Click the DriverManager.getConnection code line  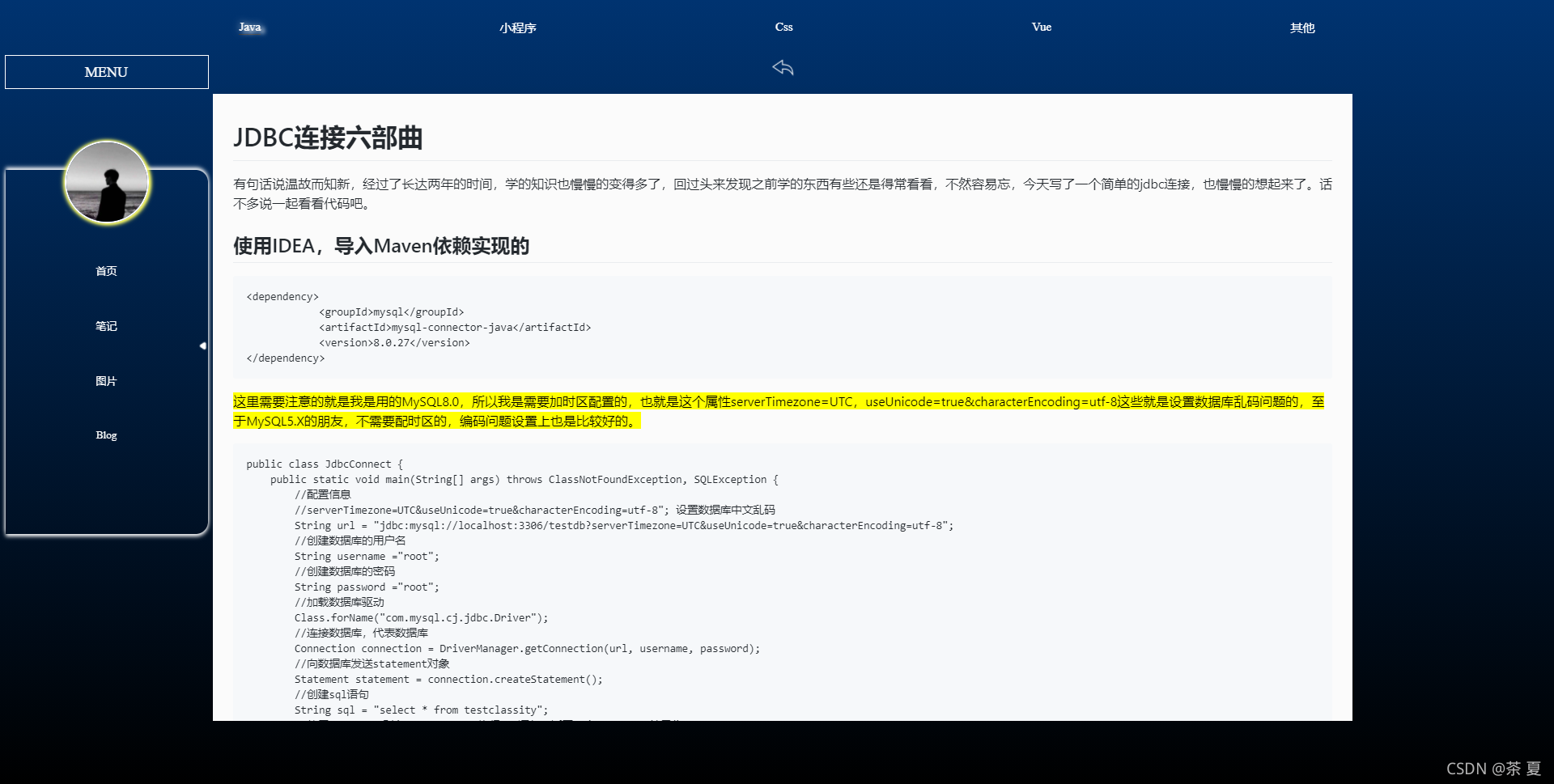coord(527,649)
